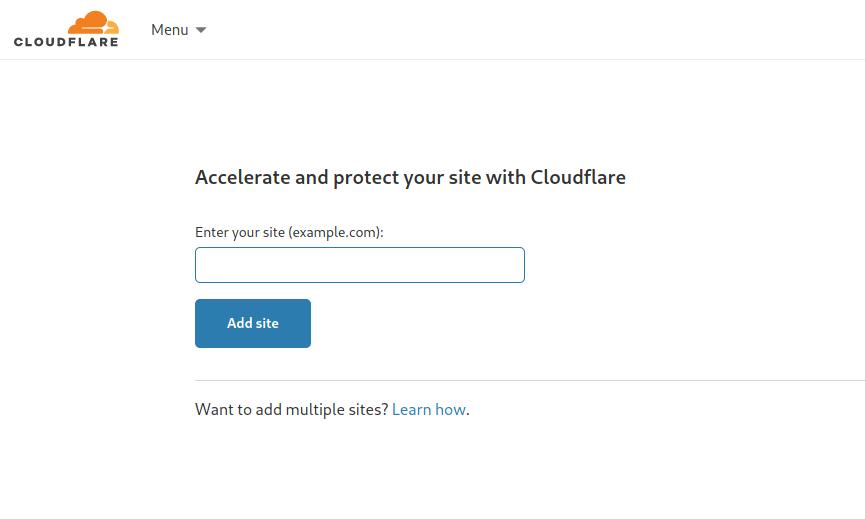Open the Learn how link
865x519 pixels.
tap(429, 409)
